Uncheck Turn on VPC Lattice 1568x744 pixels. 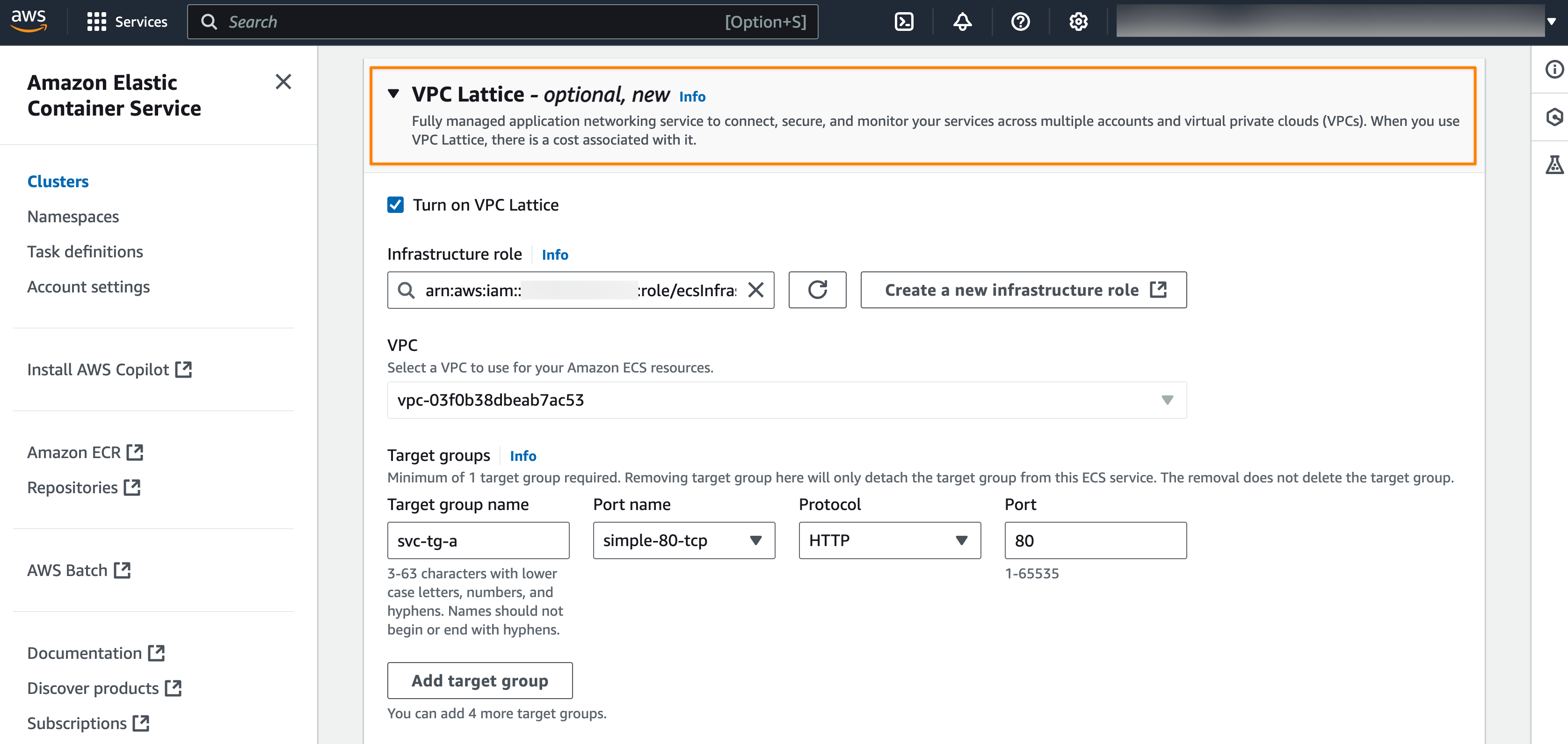(x=396, y=204)
